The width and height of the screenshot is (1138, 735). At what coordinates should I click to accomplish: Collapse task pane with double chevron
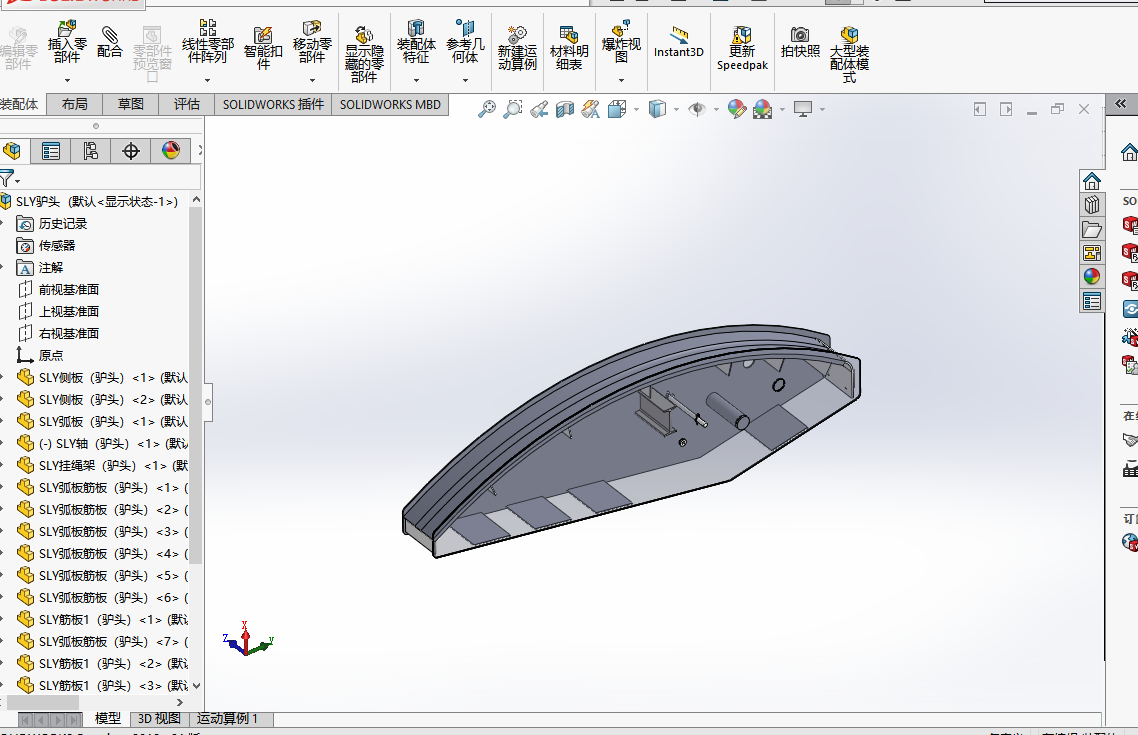click(x=1121, y=104)
